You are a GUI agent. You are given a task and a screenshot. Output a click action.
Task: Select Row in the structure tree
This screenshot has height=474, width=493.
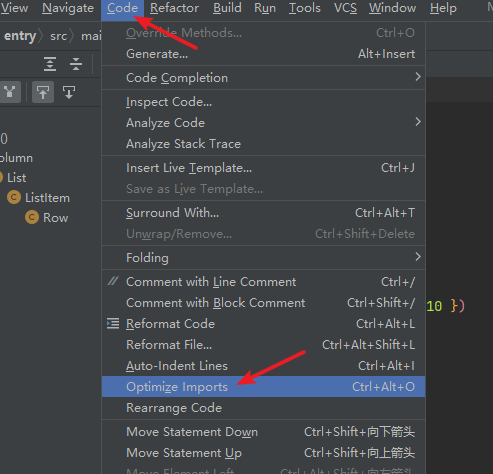click(55, 218)
